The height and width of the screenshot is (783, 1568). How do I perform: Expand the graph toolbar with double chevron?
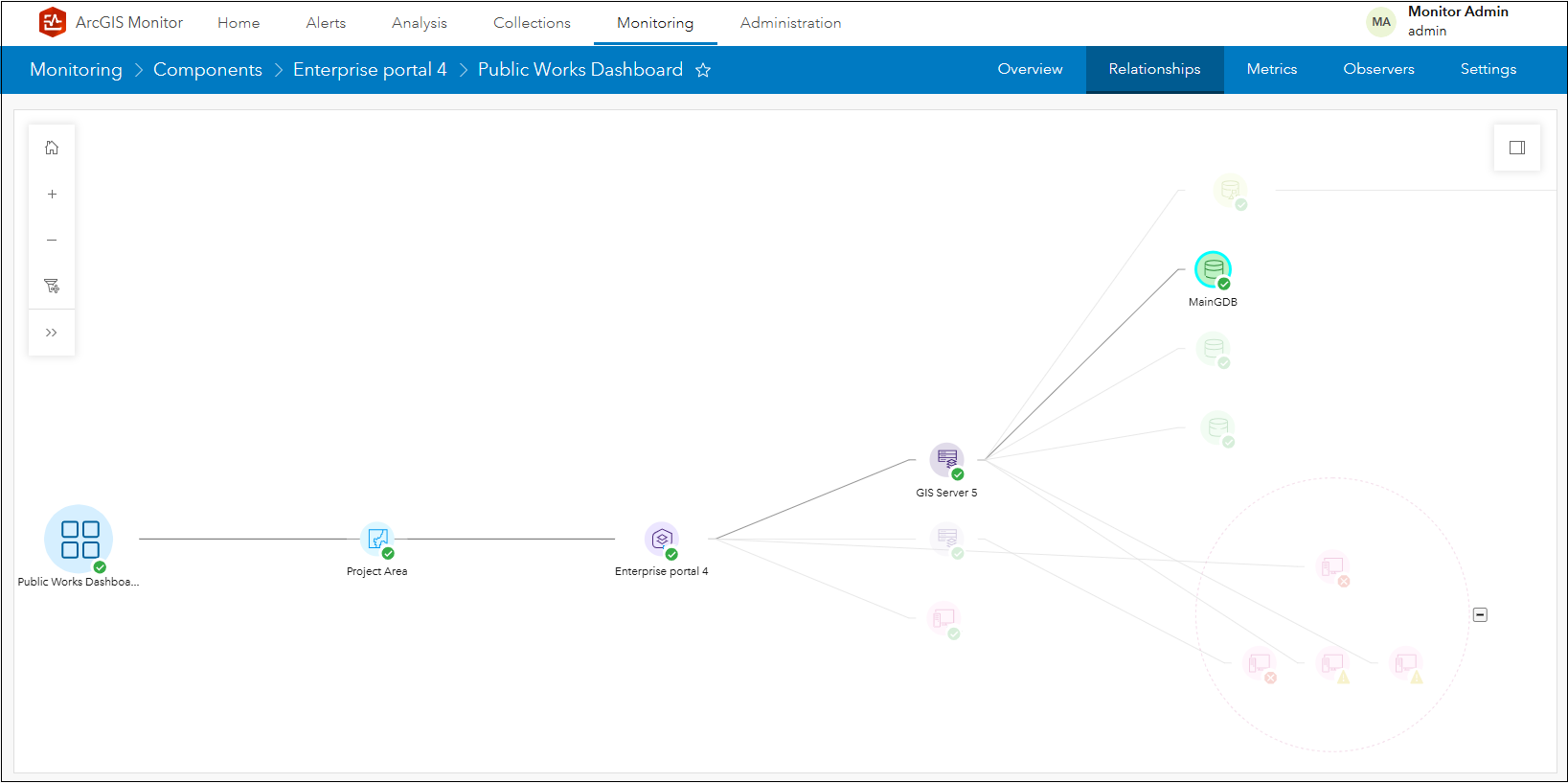(x=52, y=333)
